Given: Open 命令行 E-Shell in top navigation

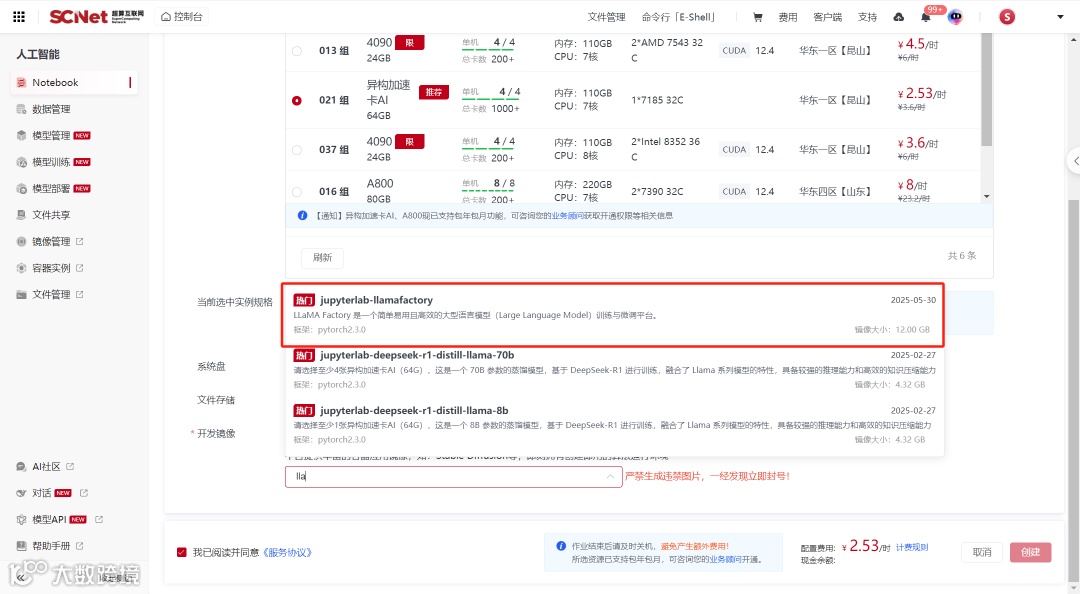Looking at the screenshot, I should [x=680, y=17].
